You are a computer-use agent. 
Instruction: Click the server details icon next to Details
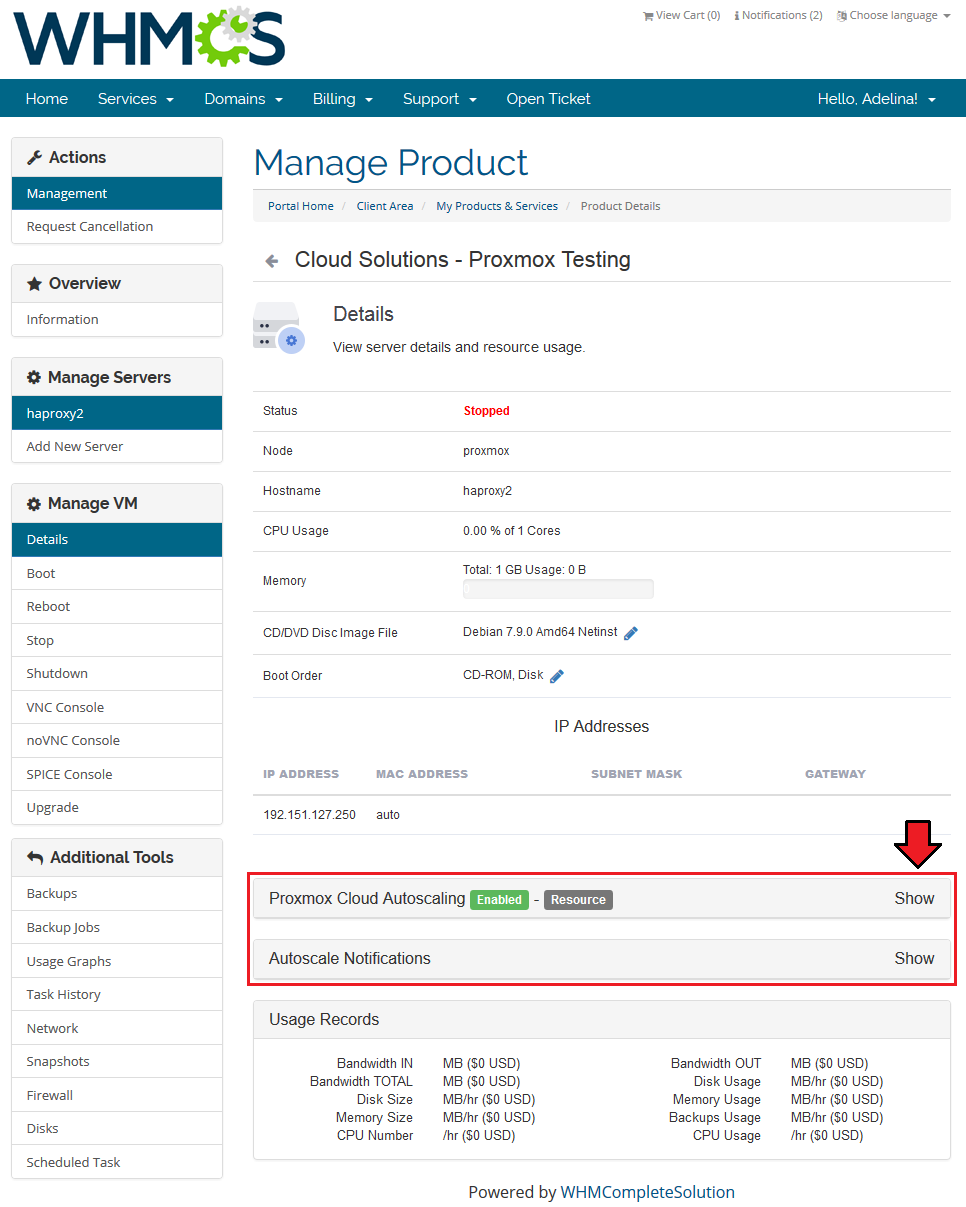click(x=278, y=328)
